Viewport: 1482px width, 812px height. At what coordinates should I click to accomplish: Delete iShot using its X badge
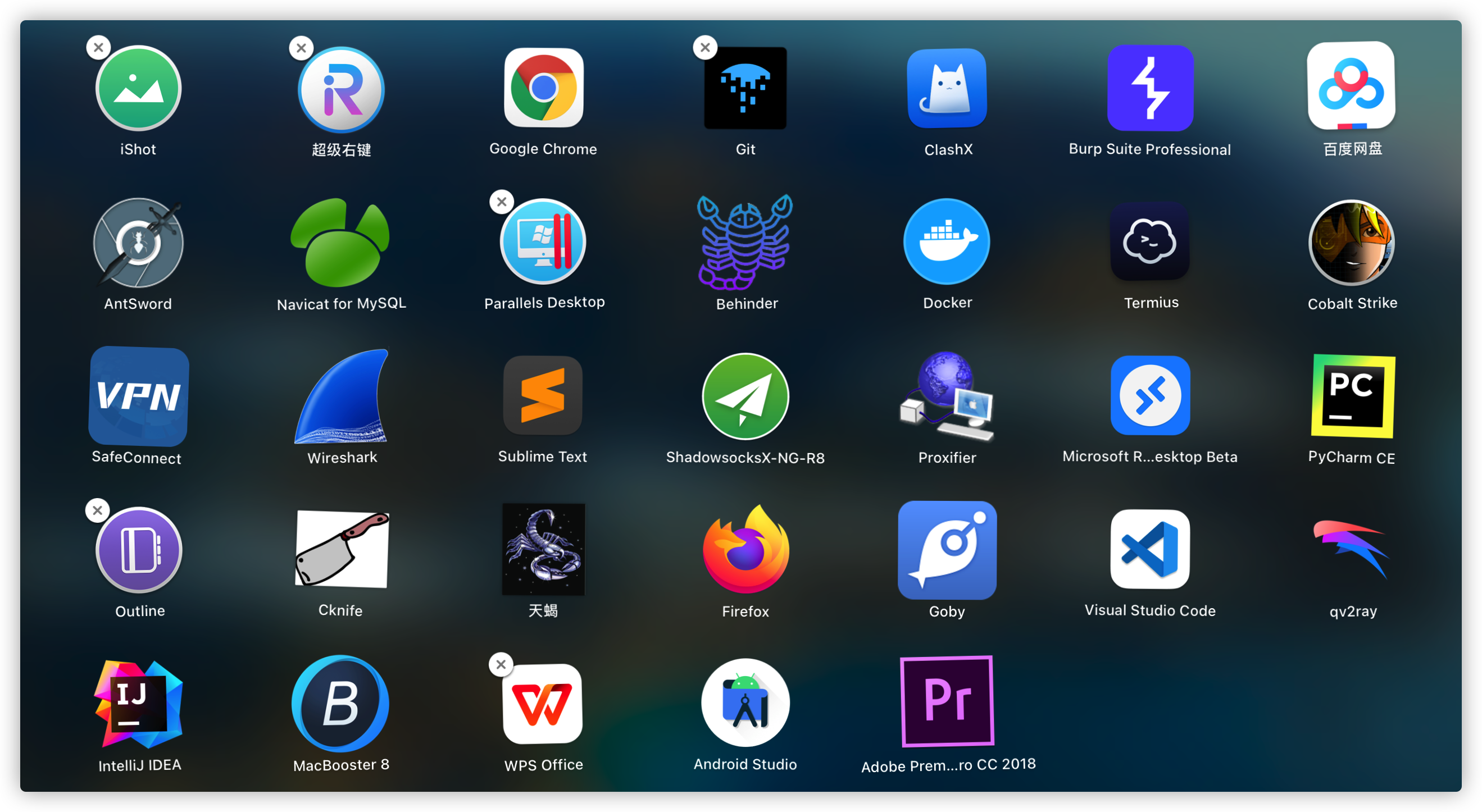(x=98, y=48)
